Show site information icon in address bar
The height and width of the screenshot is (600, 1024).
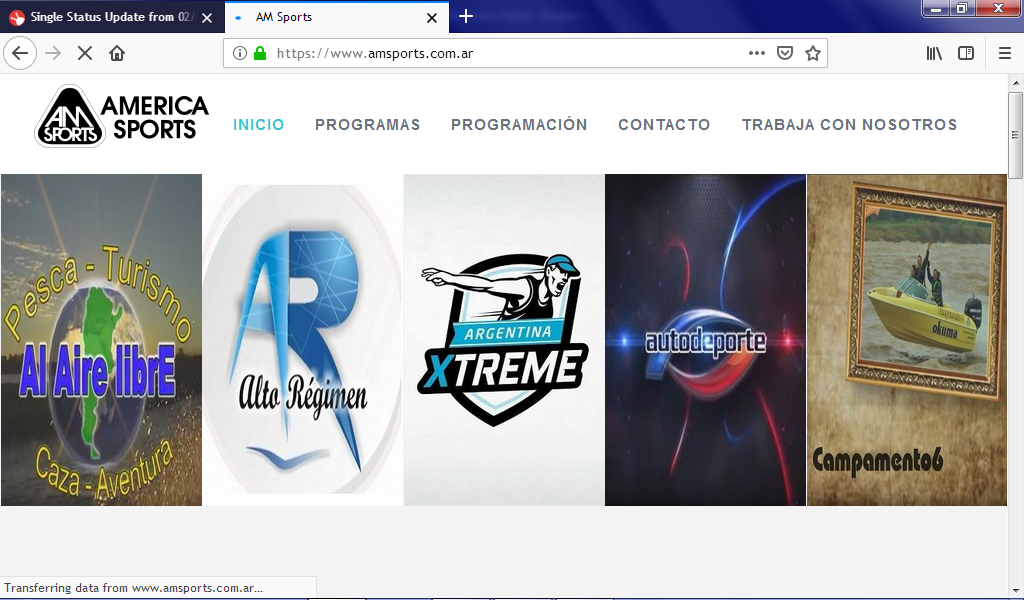pos(240,53)
